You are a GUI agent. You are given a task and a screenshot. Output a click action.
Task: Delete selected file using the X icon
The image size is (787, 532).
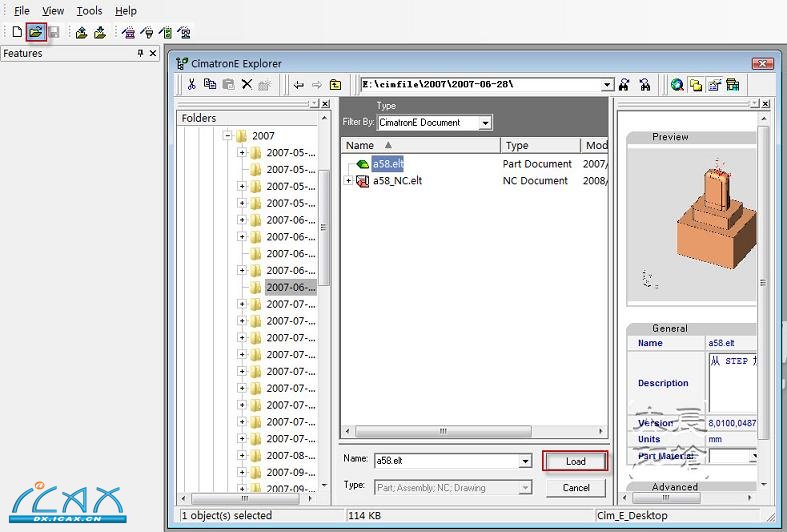click(246, 86)
